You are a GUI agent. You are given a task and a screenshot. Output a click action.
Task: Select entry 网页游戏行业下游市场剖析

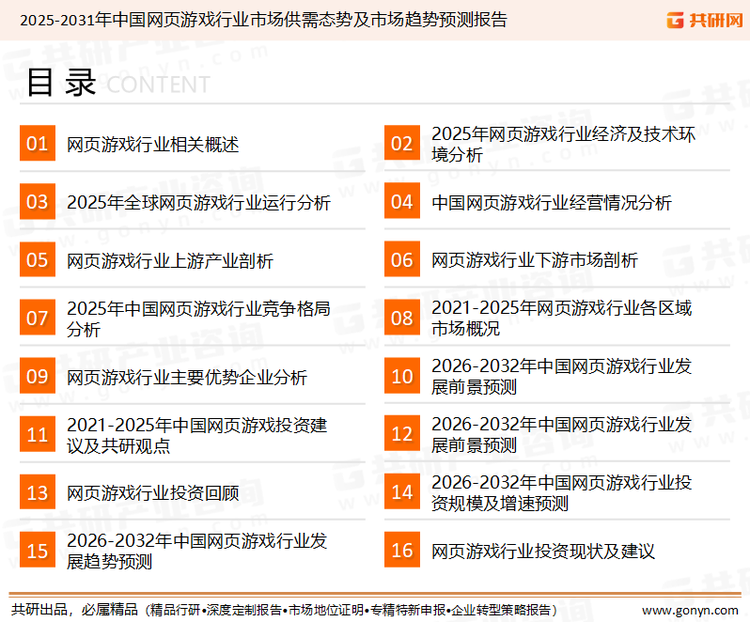tap(534, 260)
